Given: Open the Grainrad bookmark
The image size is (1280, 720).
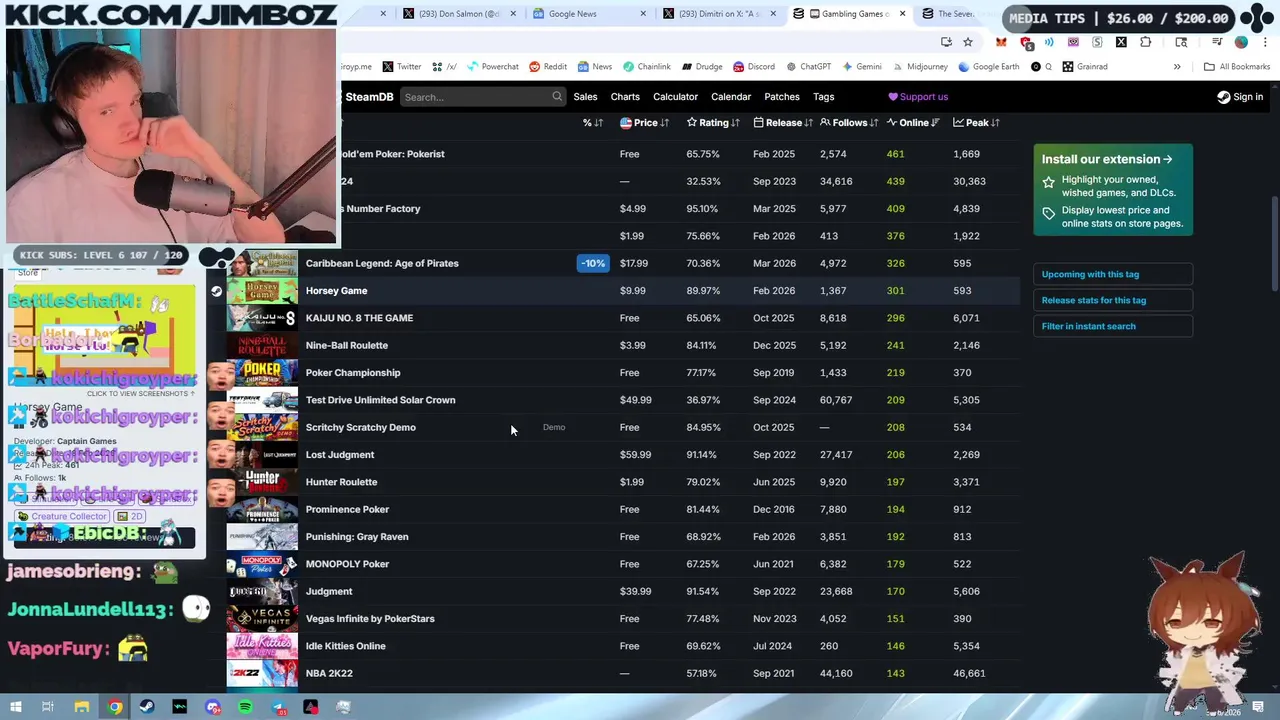Looking at the screenshot, I should (1085, 67).
